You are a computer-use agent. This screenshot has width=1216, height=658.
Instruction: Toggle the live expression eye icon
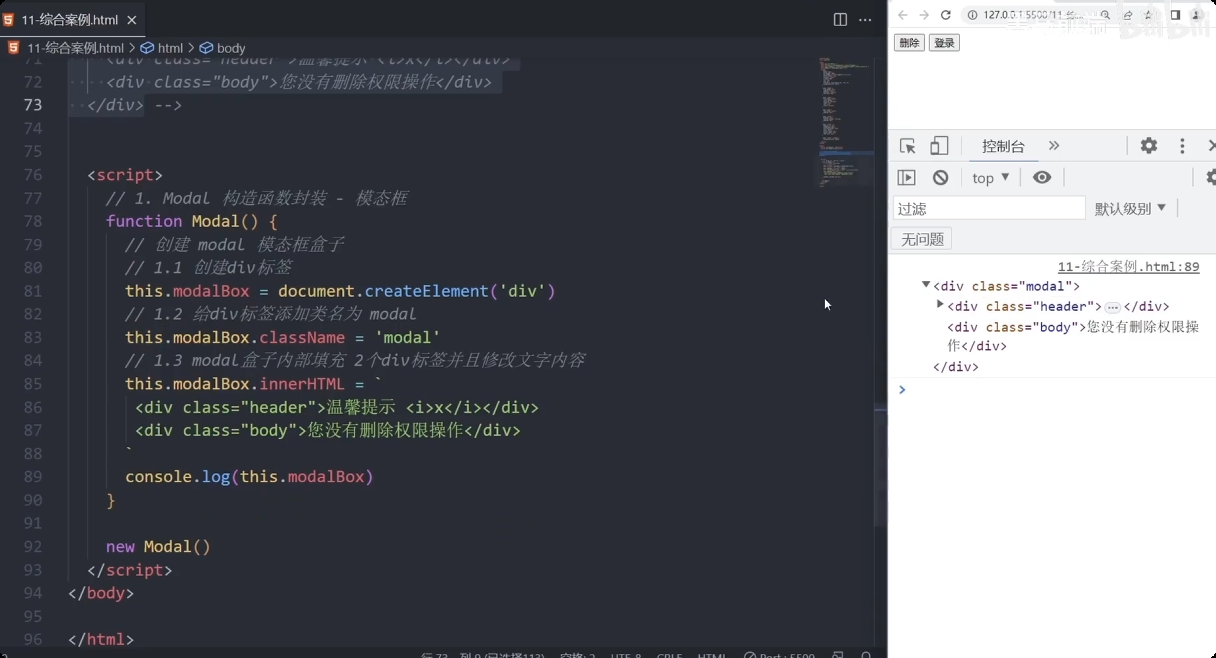[1042, 177]
